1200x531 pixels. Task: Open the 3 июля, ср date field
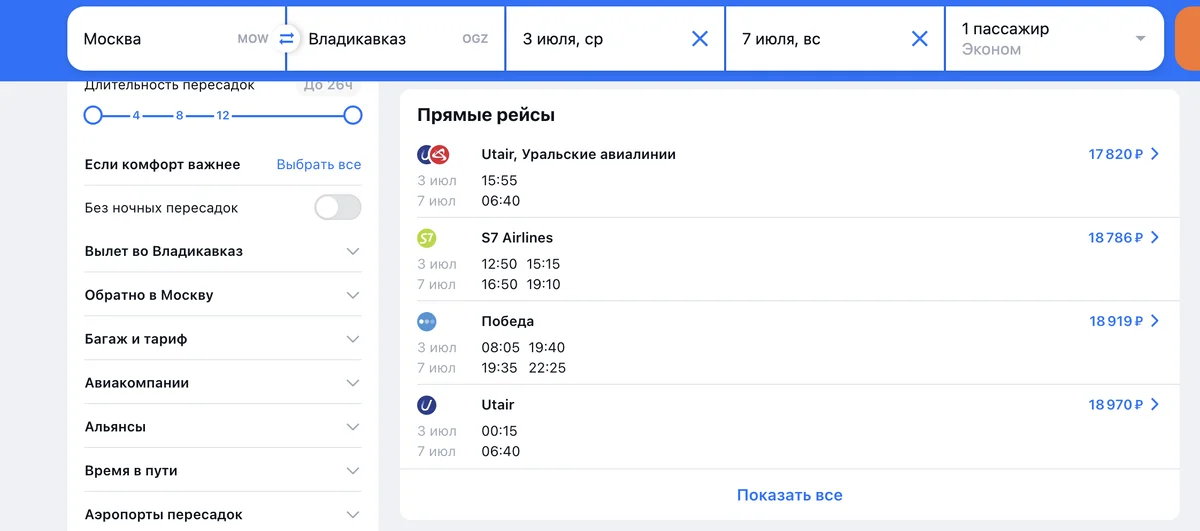coord(615,39)
